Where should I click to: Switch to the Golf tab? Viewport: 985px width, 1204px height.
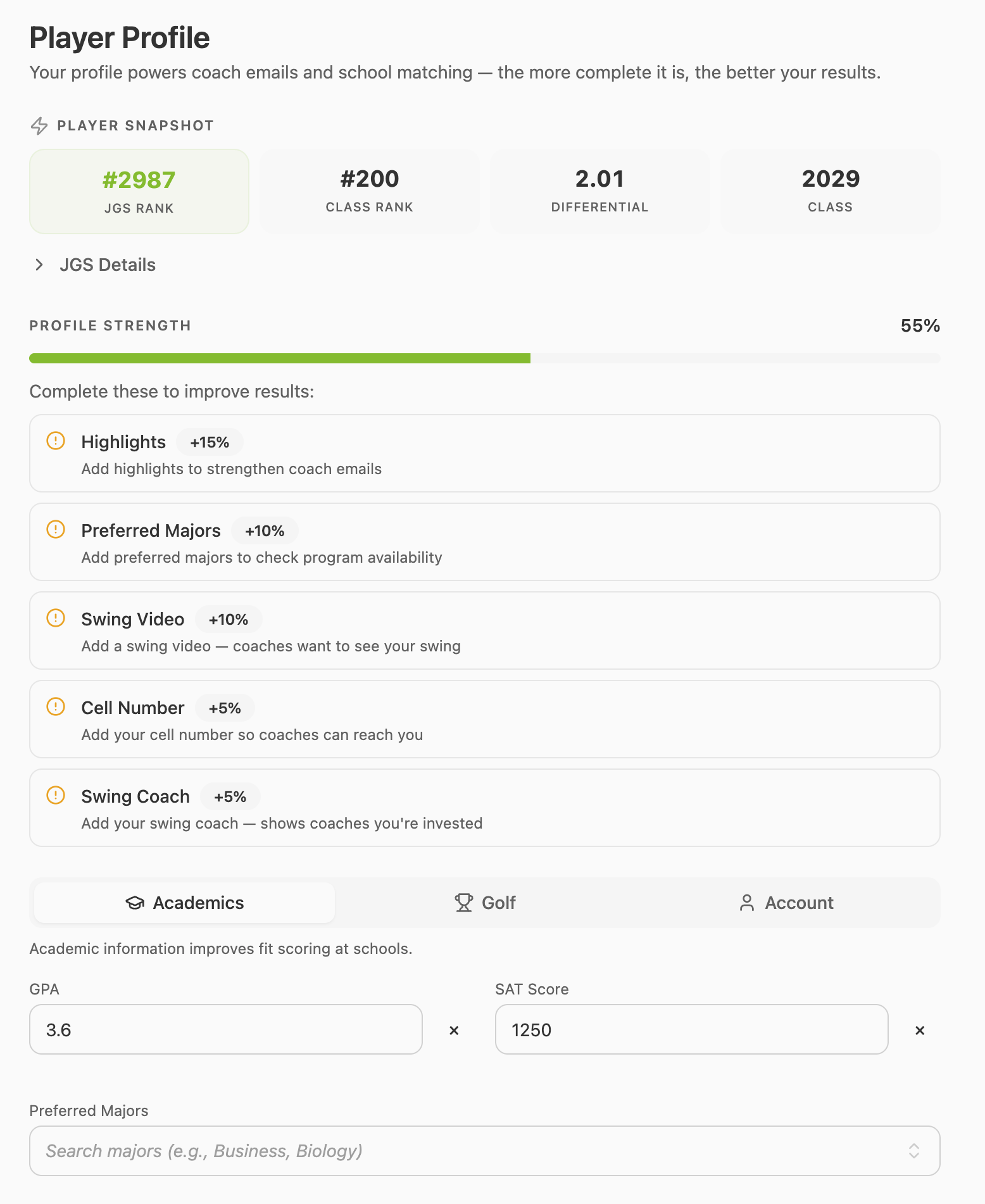tap(485, 903)
